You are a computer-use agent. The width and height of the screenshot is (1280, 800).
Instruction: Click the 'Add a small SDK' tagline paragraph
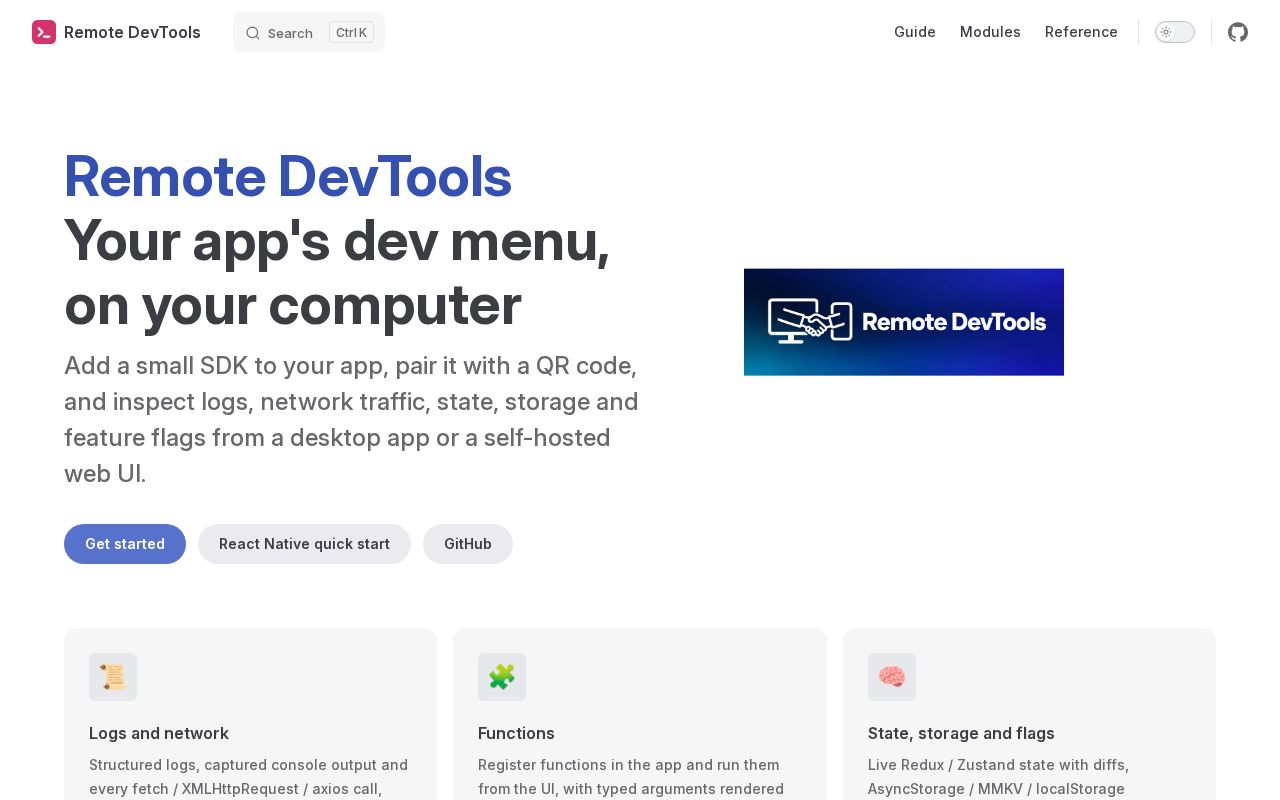pyautogui.click(x=351, y=419)
